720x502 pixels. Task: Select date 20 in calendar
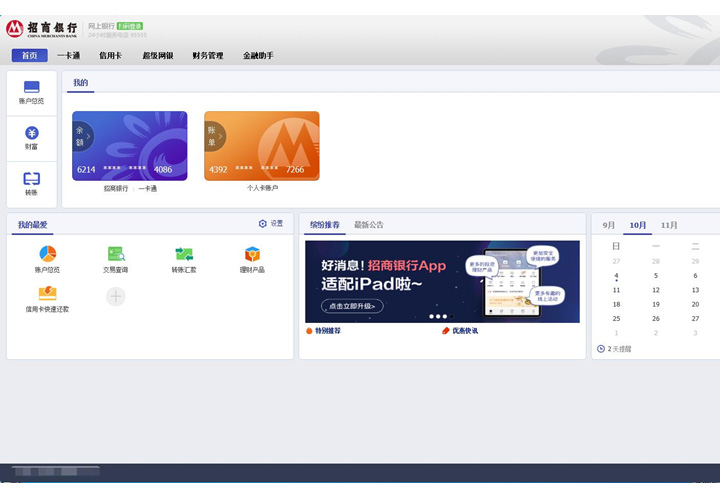pos(695,304)
